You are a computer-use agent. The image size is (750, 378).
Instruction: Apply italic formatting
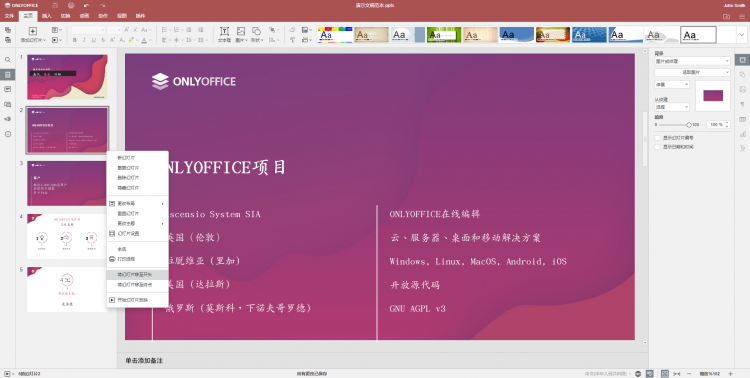tap(84, 40)
